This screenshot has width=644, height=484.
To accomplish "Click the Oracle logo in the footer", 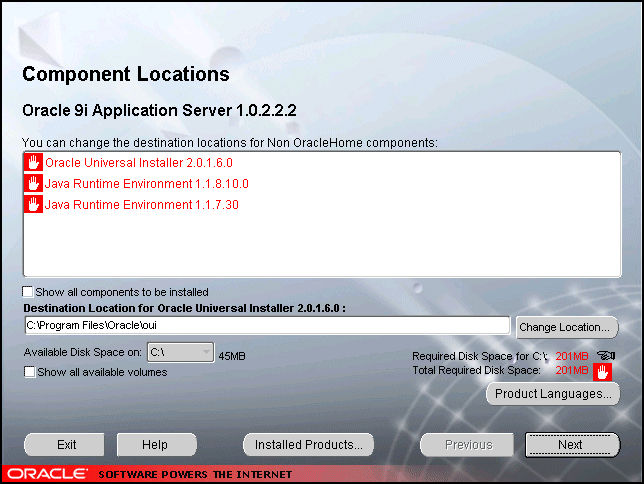I will click(47, 474).
